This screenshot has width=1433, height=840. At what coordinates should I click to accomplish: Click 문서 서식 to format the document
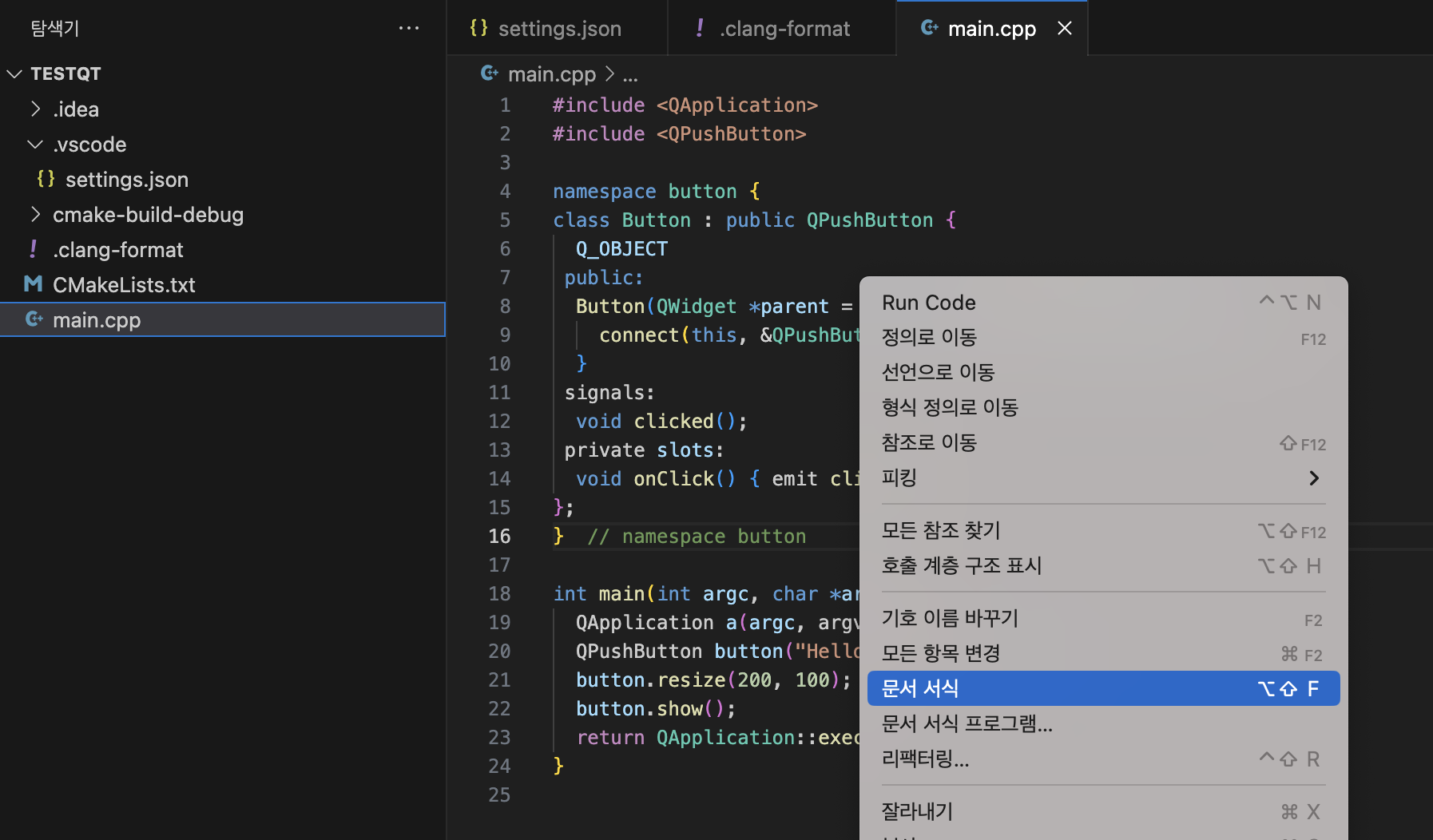[1103, 688]
